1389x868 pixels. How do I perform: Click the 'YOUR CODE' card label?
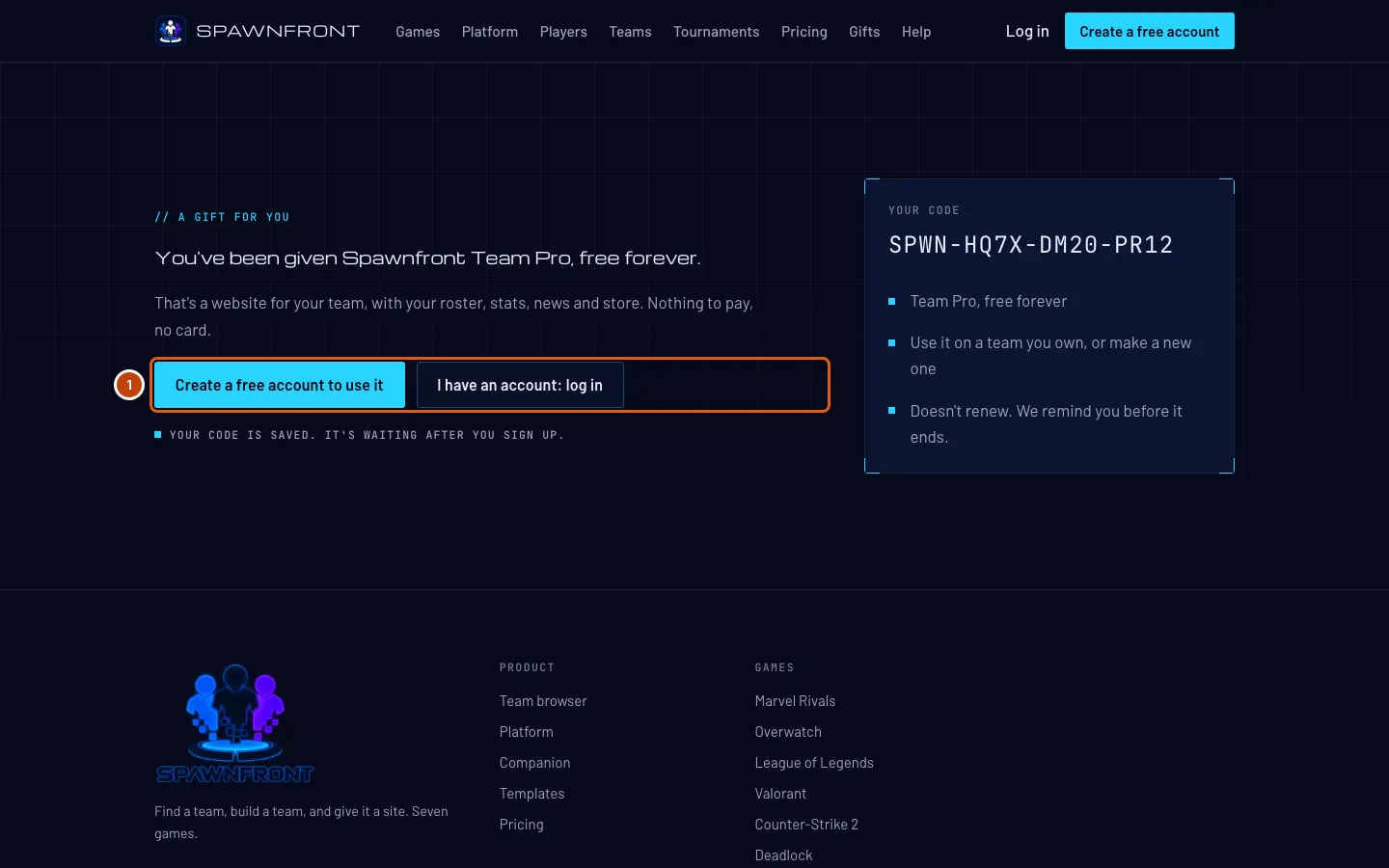[x=924, y=210]
